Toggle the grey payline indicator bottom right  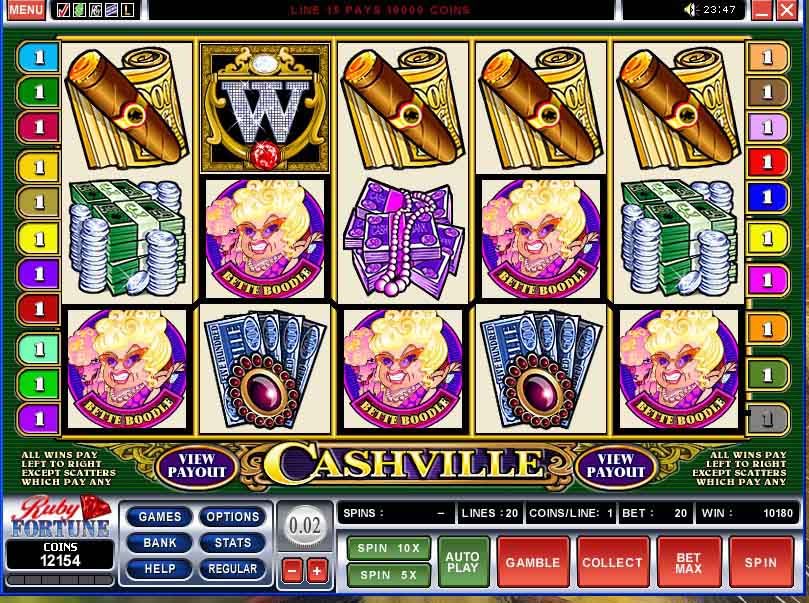point(768,419)
